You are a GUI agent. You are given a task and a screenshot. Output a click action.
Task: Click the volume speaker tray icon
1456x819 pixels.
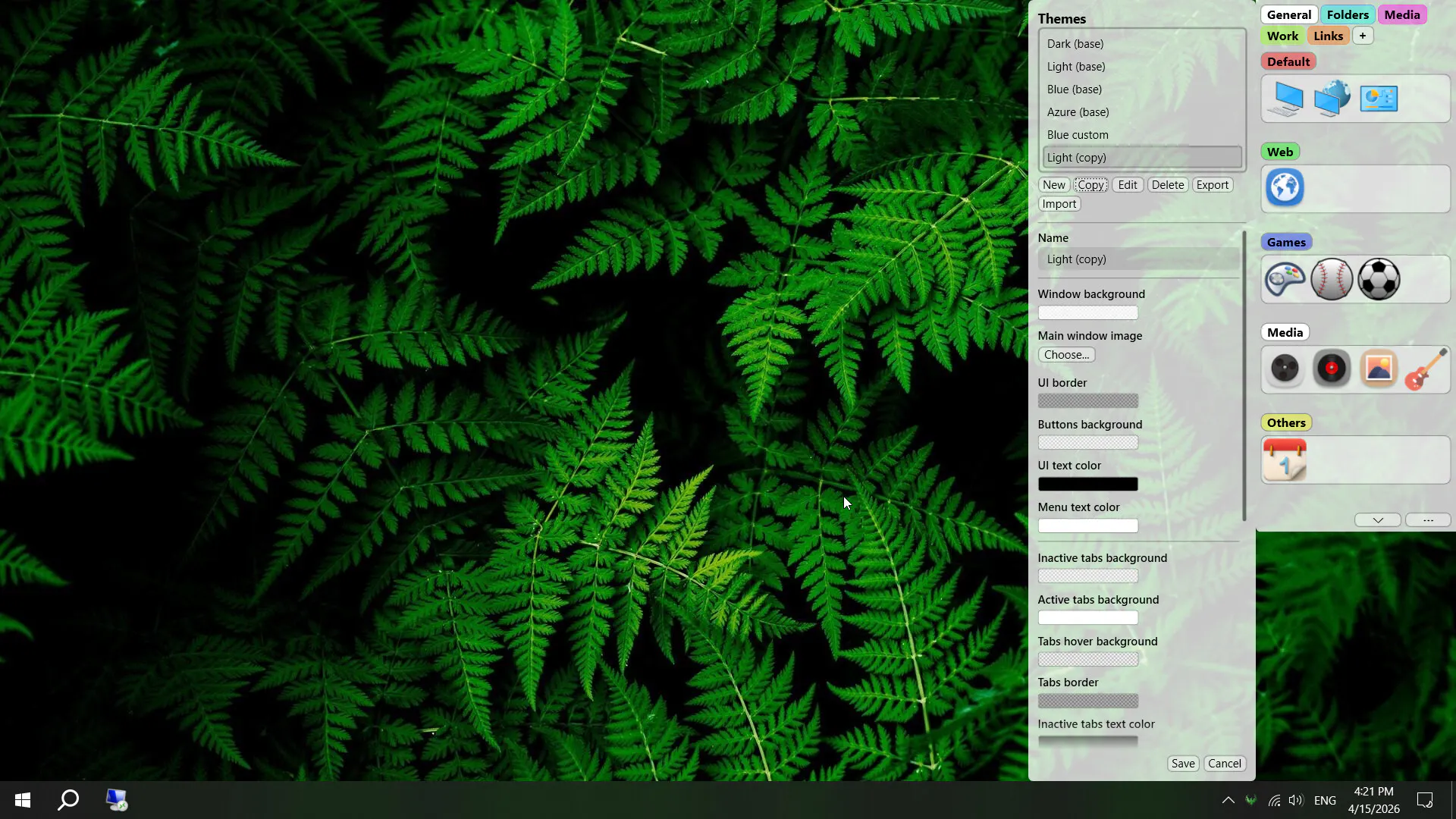pos(1296,800)
